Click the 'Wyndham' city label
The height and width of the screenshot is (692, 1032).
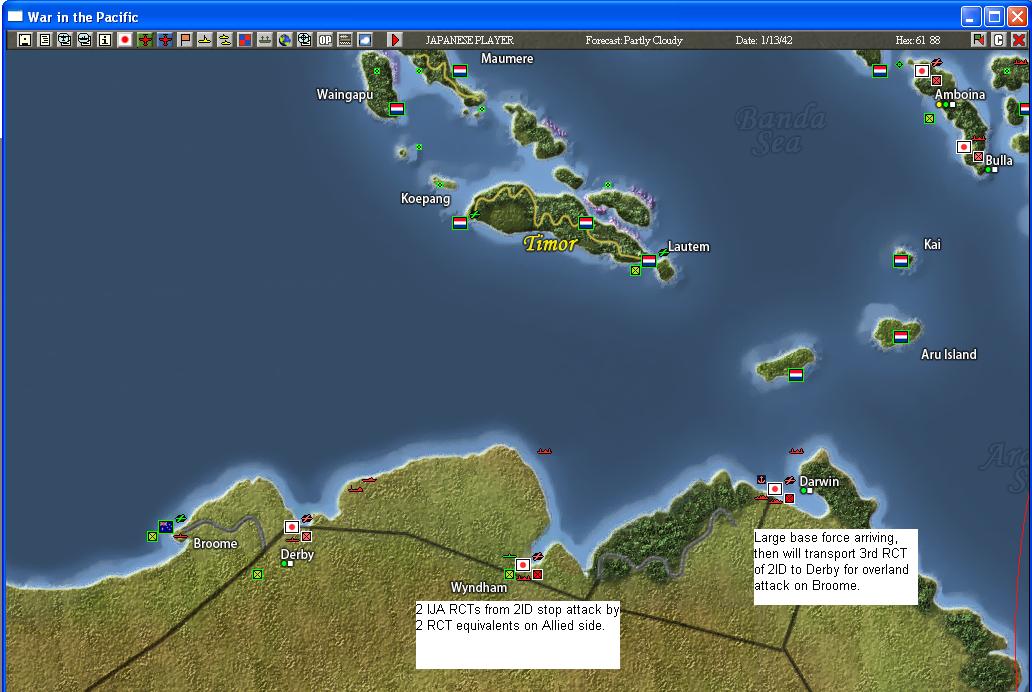[478, 587]
